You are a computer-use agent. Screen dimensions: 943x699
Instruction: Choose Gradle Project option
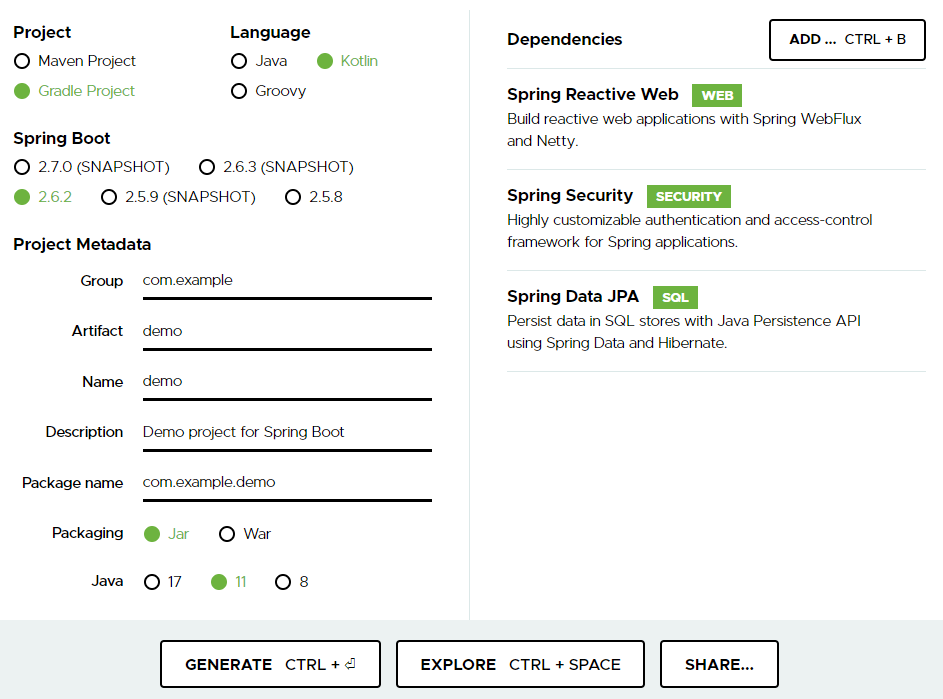[x=22, y=91]
